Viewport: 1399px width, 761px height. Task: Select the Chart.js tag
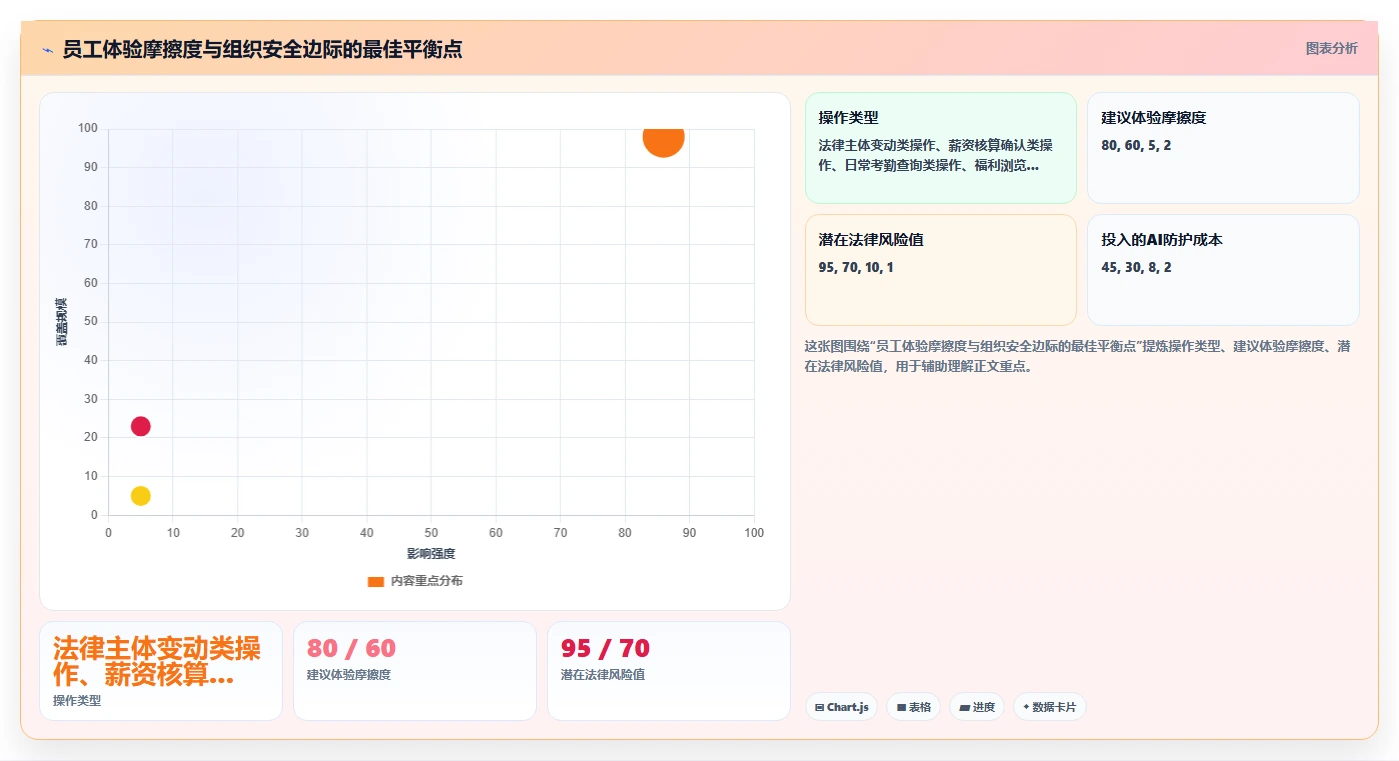tap(841, 707)
